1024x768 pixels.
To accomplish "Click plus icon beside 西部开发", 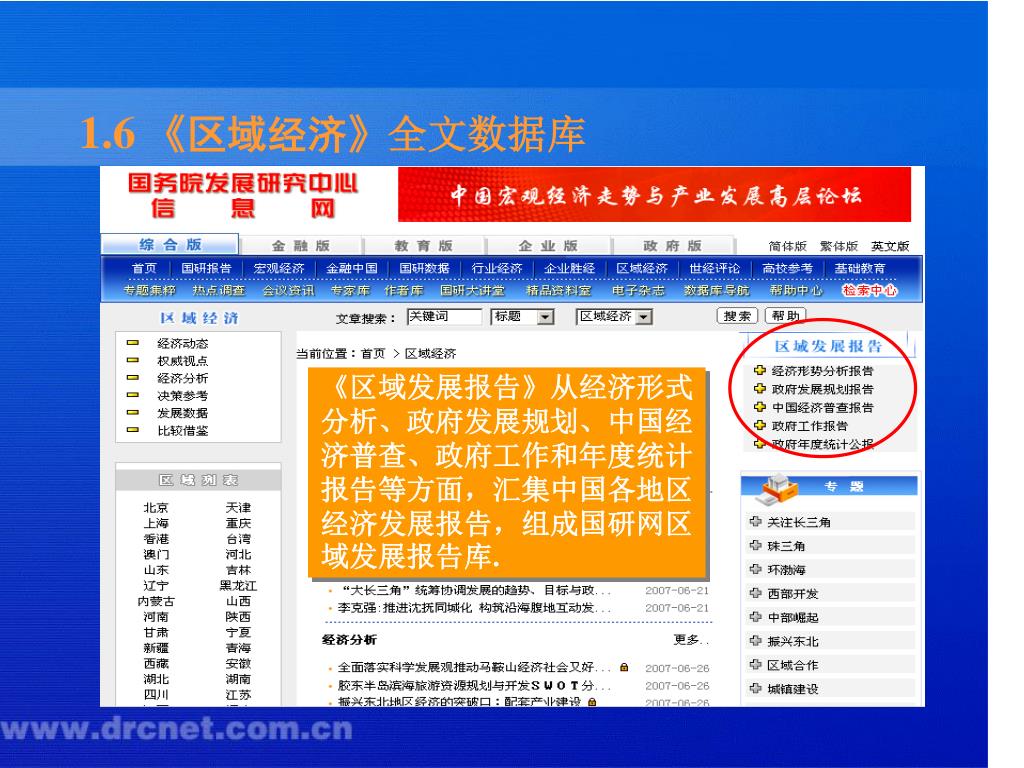I will pos(756,593).
